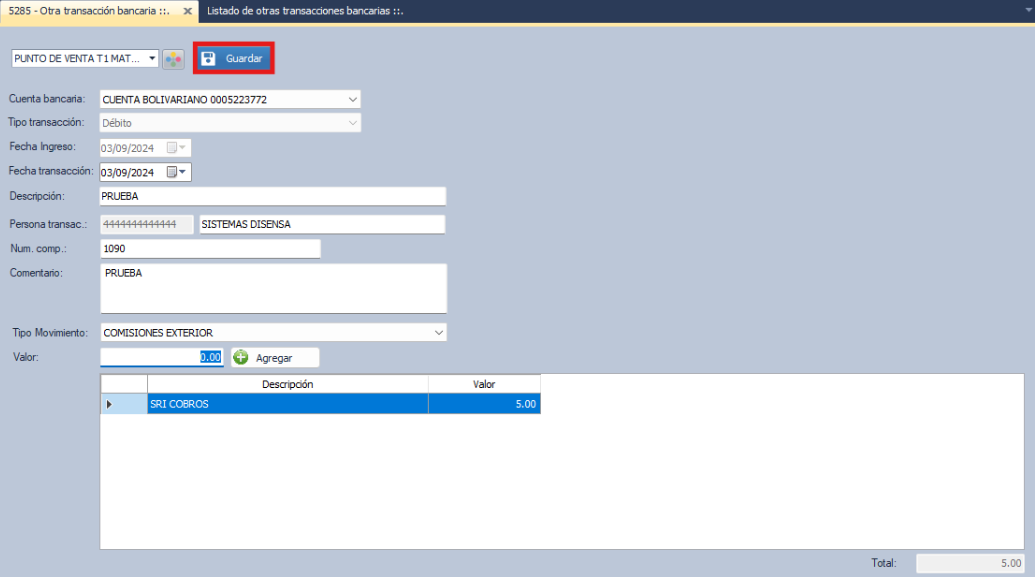
Task: Expand the PUNTO DE VENTA dropdown
Action: (153, 59)
